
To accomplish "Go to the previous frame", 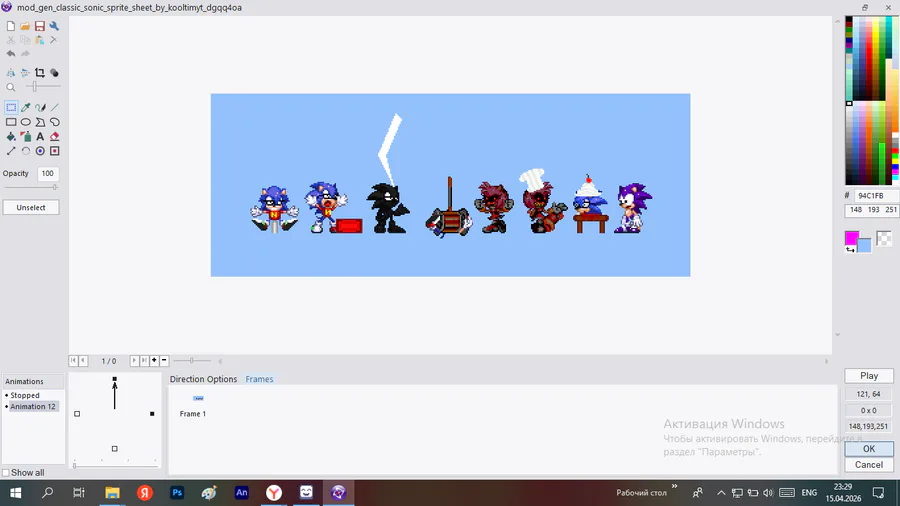I will [83, 360].
